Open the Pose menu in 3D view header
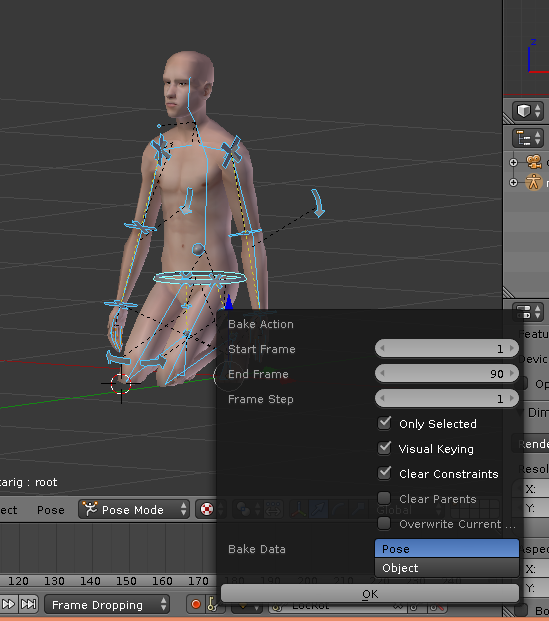 (51, 510)
